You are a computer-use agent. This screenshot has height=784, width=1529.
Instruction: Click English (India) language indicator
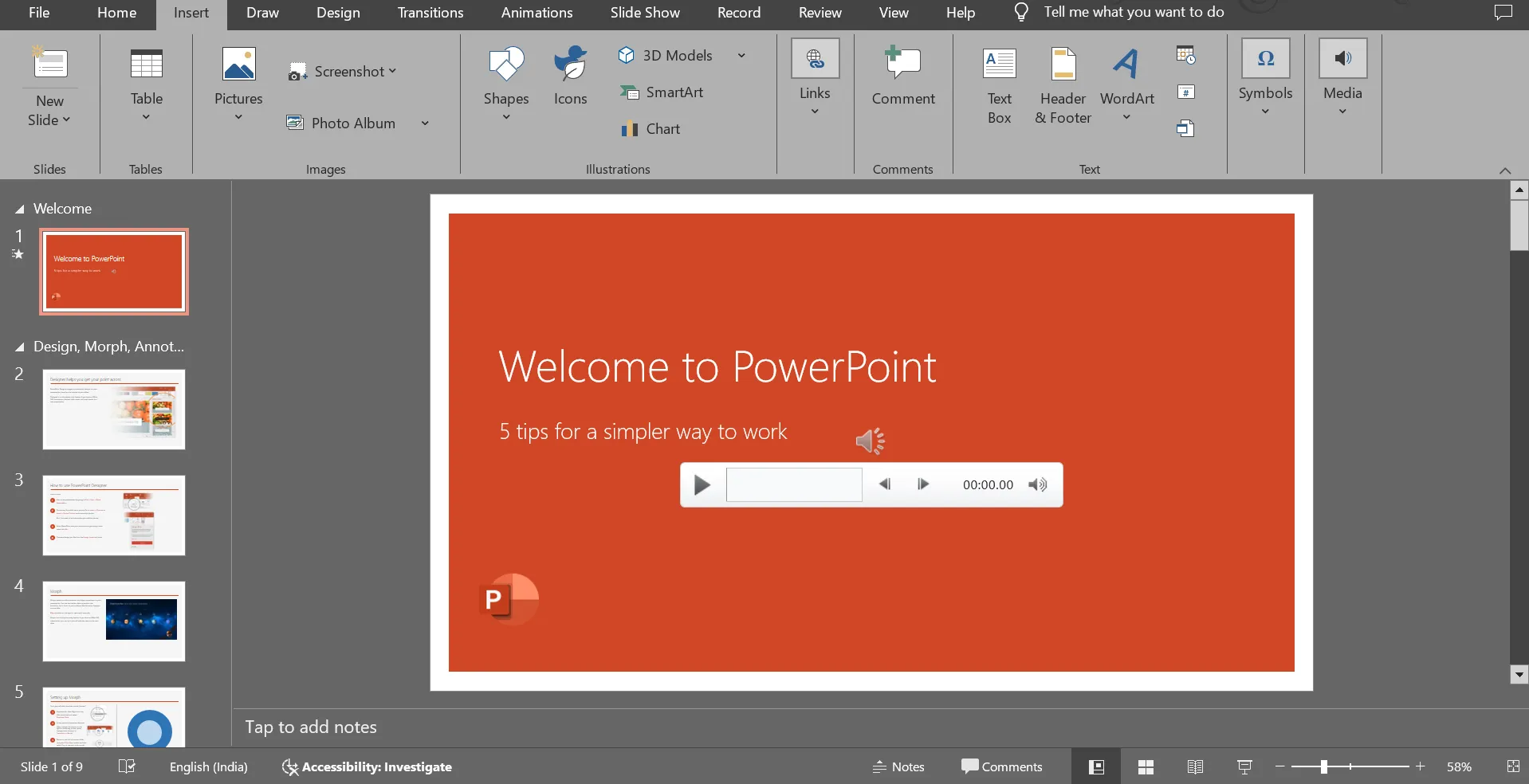coord(208,766)
